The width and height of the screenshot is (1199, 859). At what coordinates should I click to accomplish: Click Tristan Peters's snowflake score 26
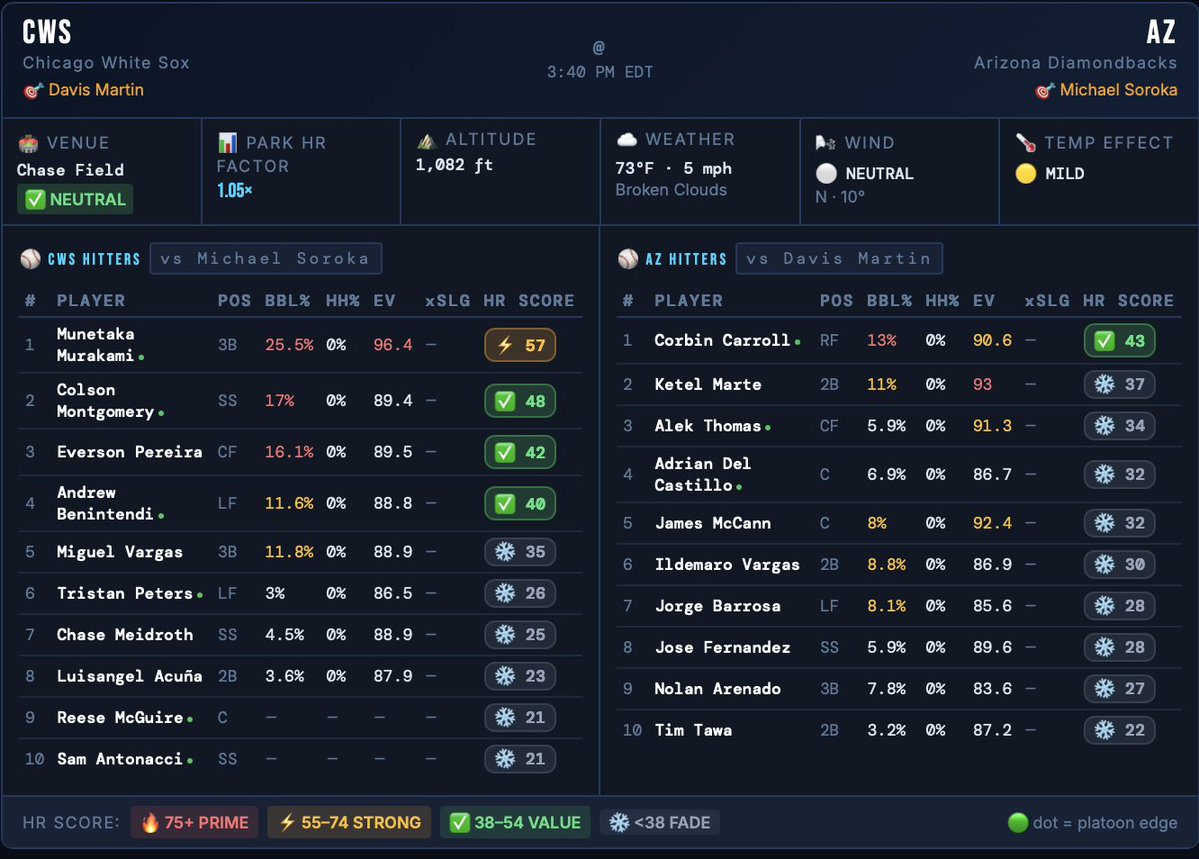click(520, 593)
